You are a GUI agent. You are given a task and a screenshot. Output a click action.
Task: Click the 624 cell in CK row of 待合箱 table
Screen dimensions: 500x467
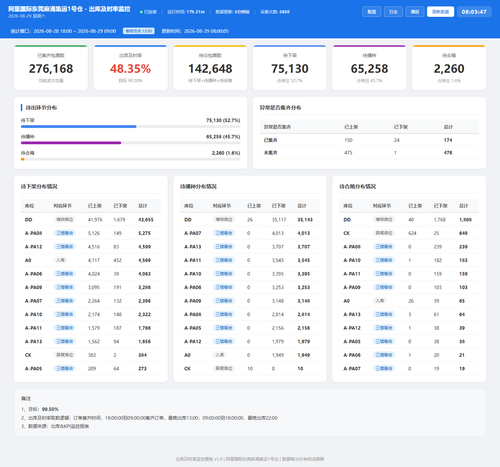413,233
